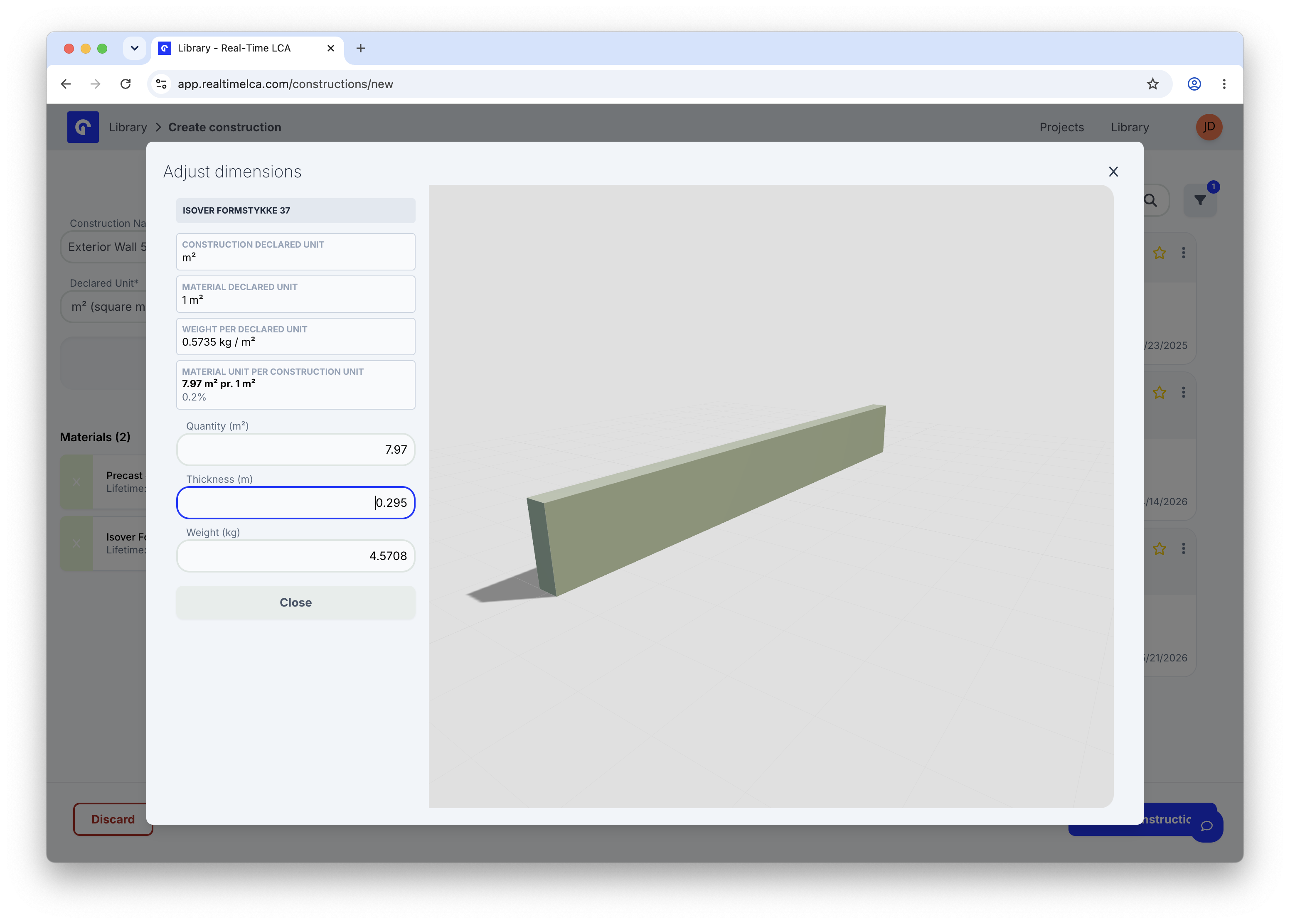Reload the browser page
Viewport: 1290px width, 924px height.
pyautogui.click(x=126, y=84)
